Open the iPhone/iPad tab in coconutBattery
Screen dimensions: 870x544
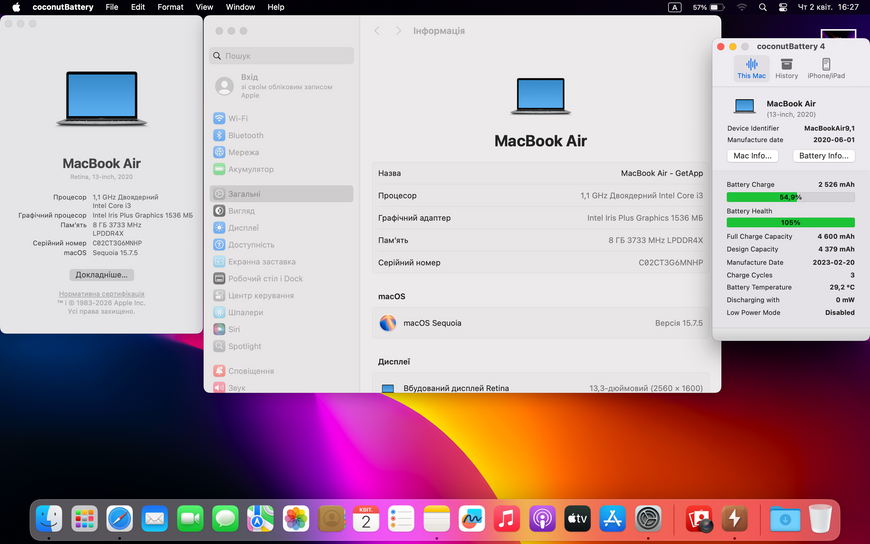(x=826, y=69)
